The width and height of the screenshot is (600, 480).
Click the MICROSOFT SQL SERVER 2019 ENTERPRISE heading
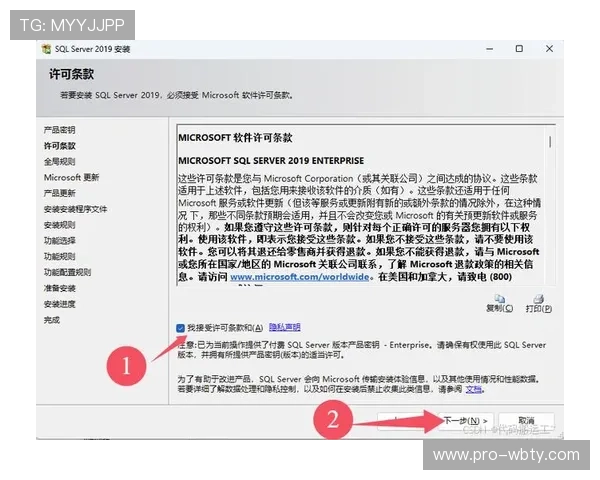(271, 160)
